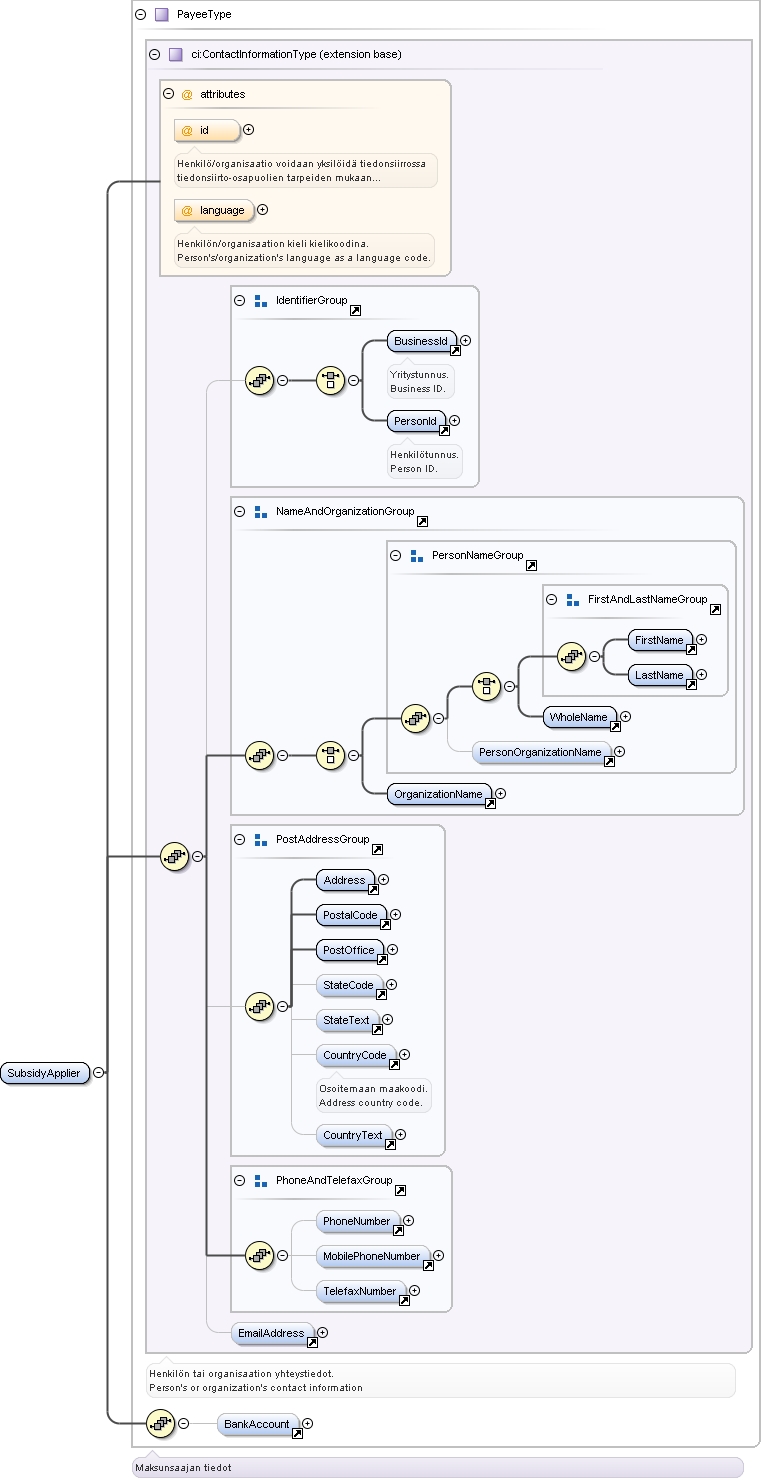762x1481 pixels.
Task: Select the MobilePhoneNumber element
Action: [x=373, y=1256]
